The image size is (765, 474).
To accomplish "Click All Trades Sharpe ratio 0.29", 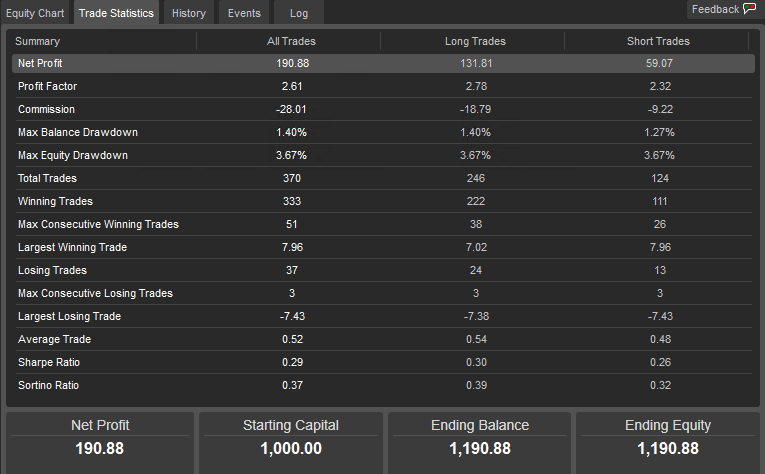I will tap(292, 362).
